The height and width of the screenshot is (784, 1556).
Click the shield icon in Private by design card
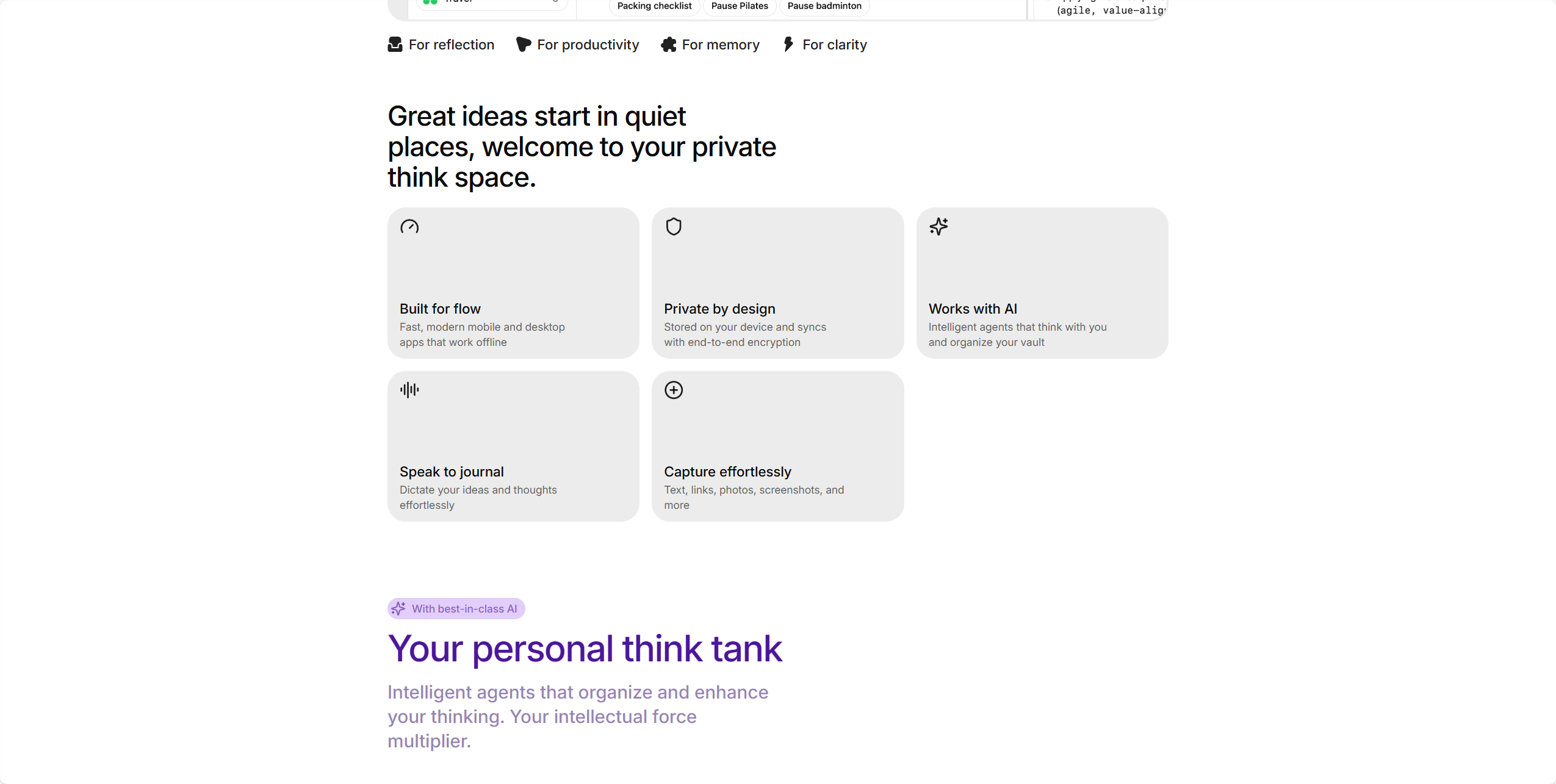pos(674,226)
